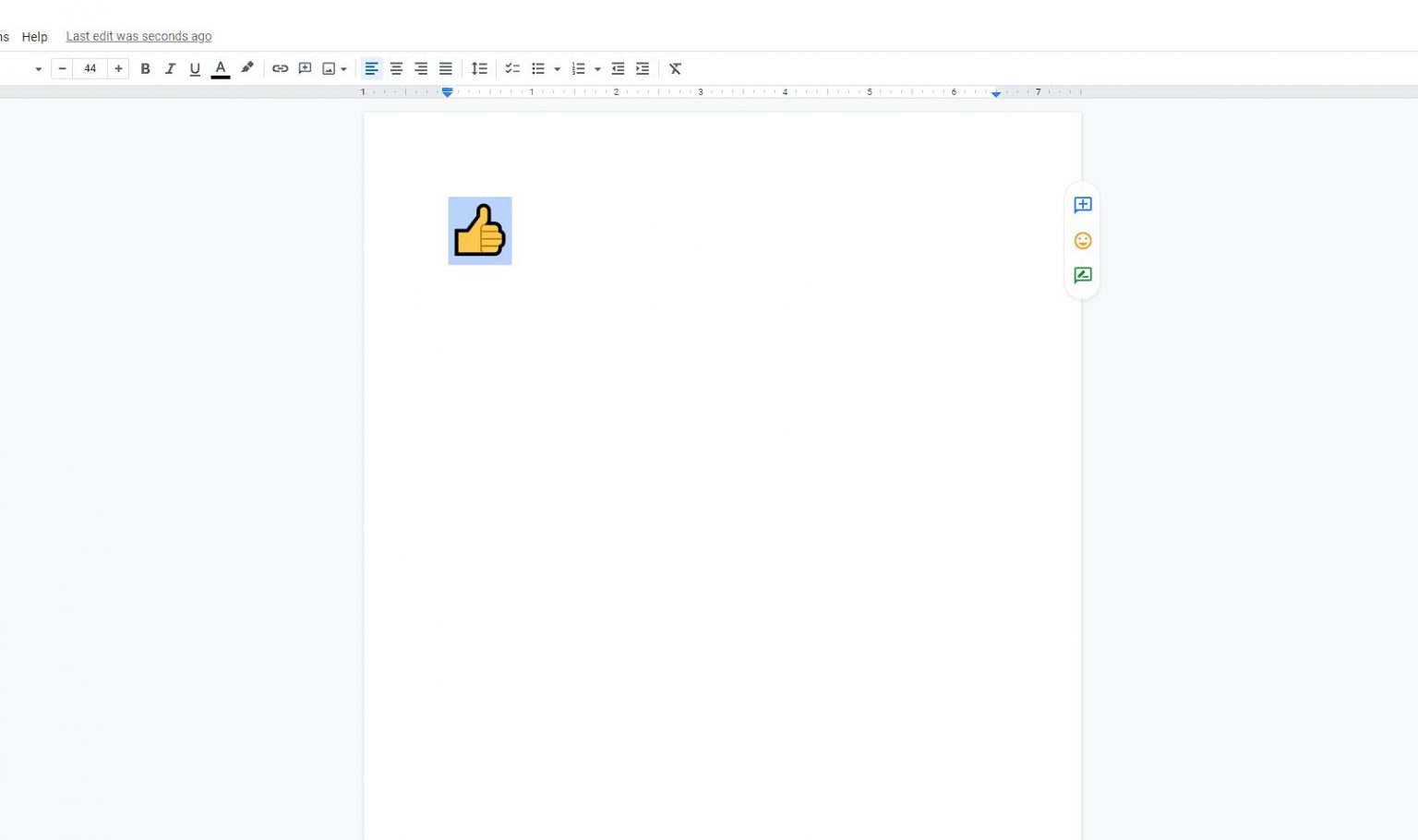
Task: Insert an image
Action: [x=329, y=68]
